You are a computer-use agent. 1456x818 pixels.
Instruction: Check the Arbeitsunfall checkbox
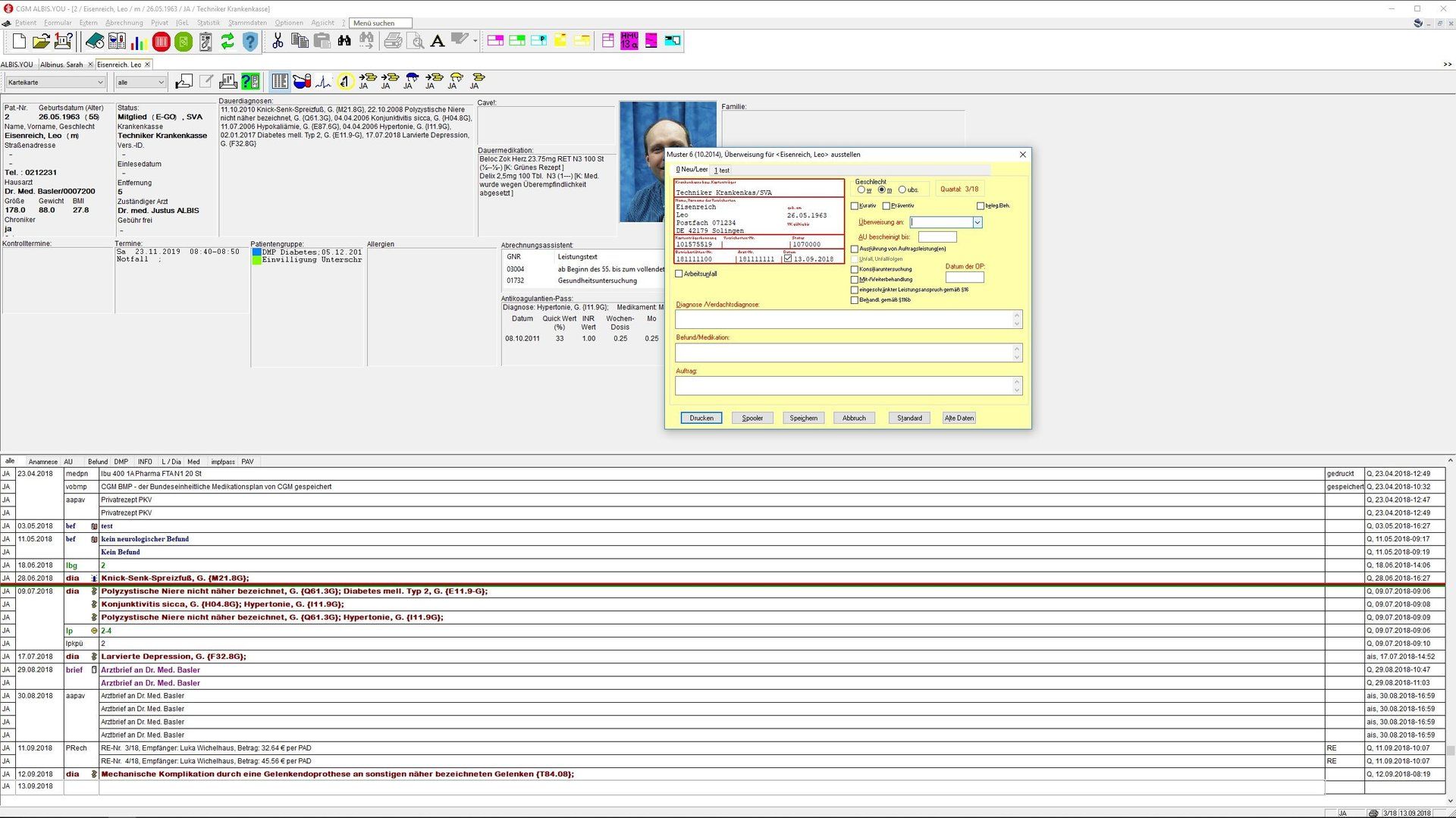(679, 274)
